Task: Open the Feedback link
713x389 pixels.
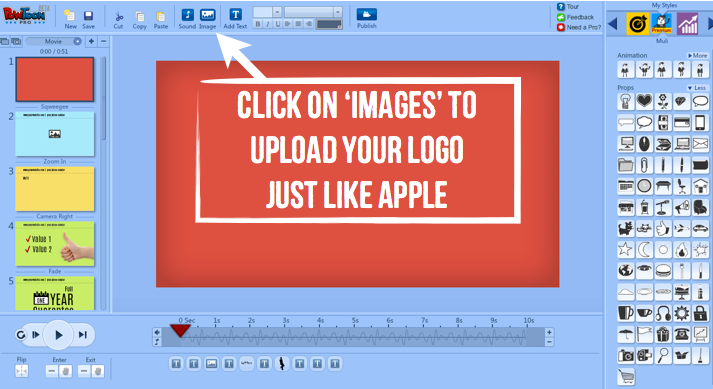Action: tap(575, 17)
